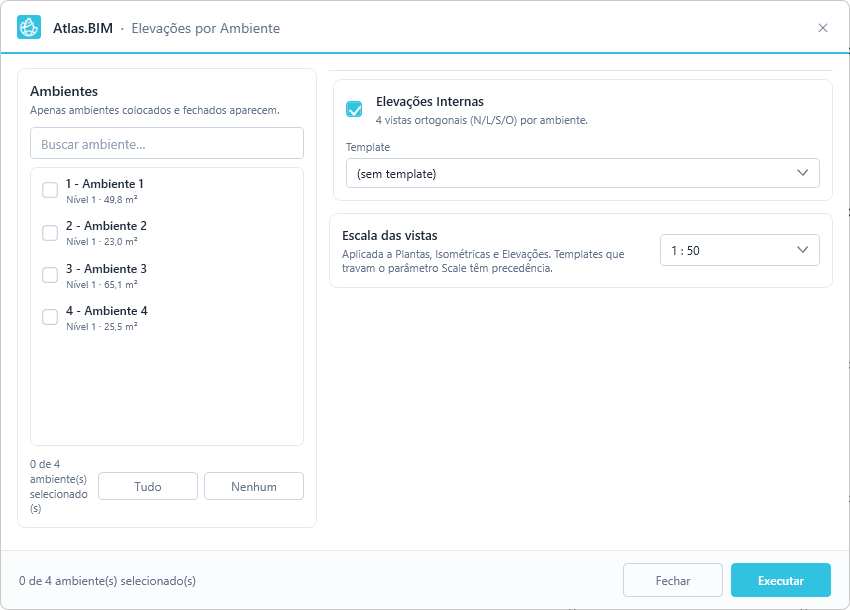The height and width of the screenshot is (610, 850).
Task: Click 'Nível 1 · 65,1 m²' detail text
Action: (102, 285)
